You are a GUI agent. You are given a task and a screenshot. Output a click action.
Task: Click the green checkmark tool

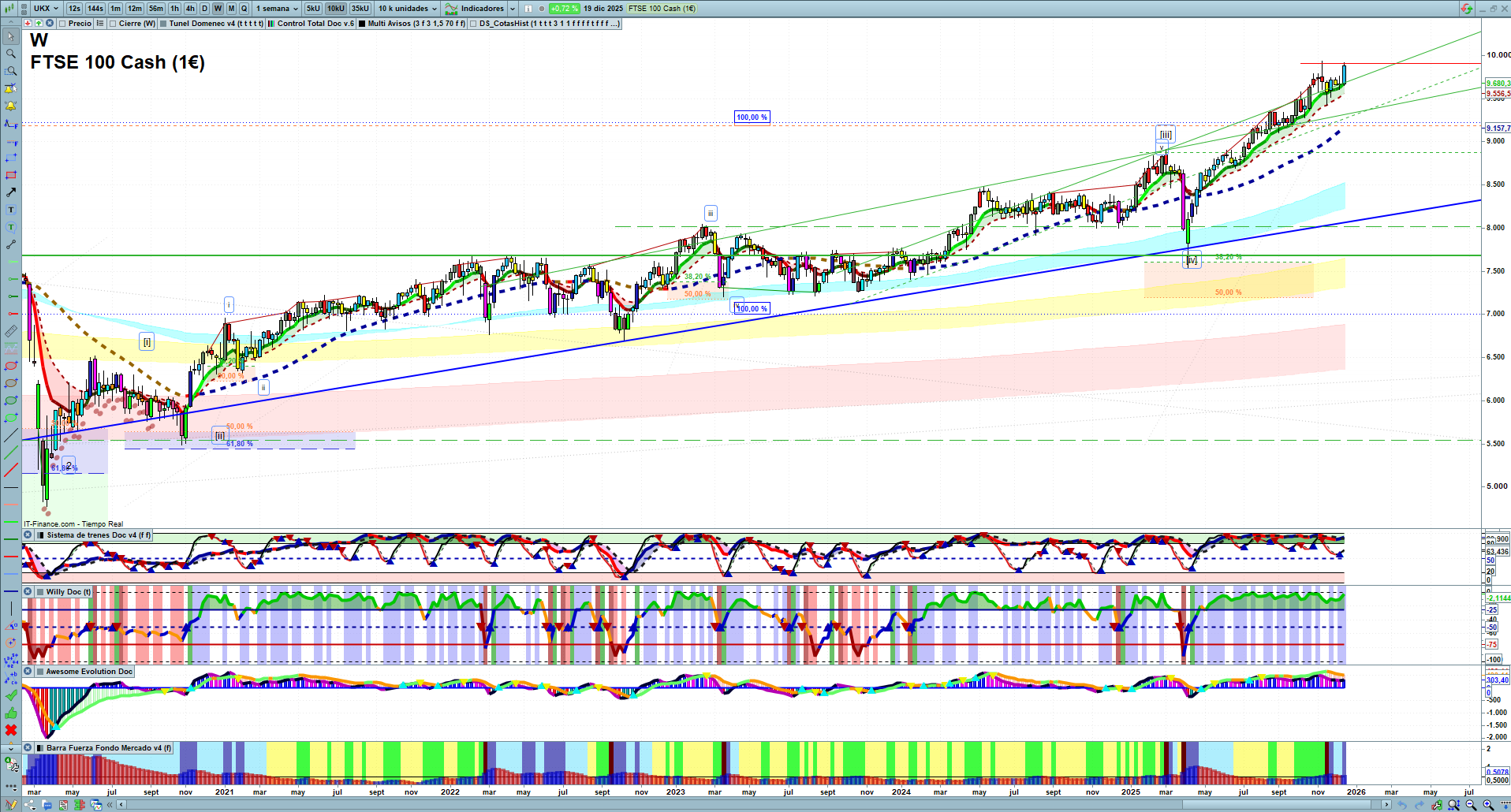coord(11,695)
